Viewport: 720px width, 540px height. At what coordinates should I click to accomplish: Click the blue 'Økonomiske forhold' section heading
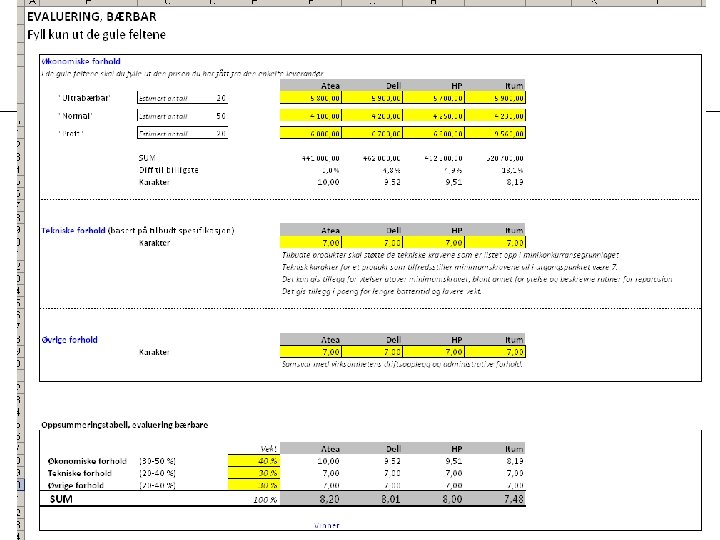tap(81, 61)
